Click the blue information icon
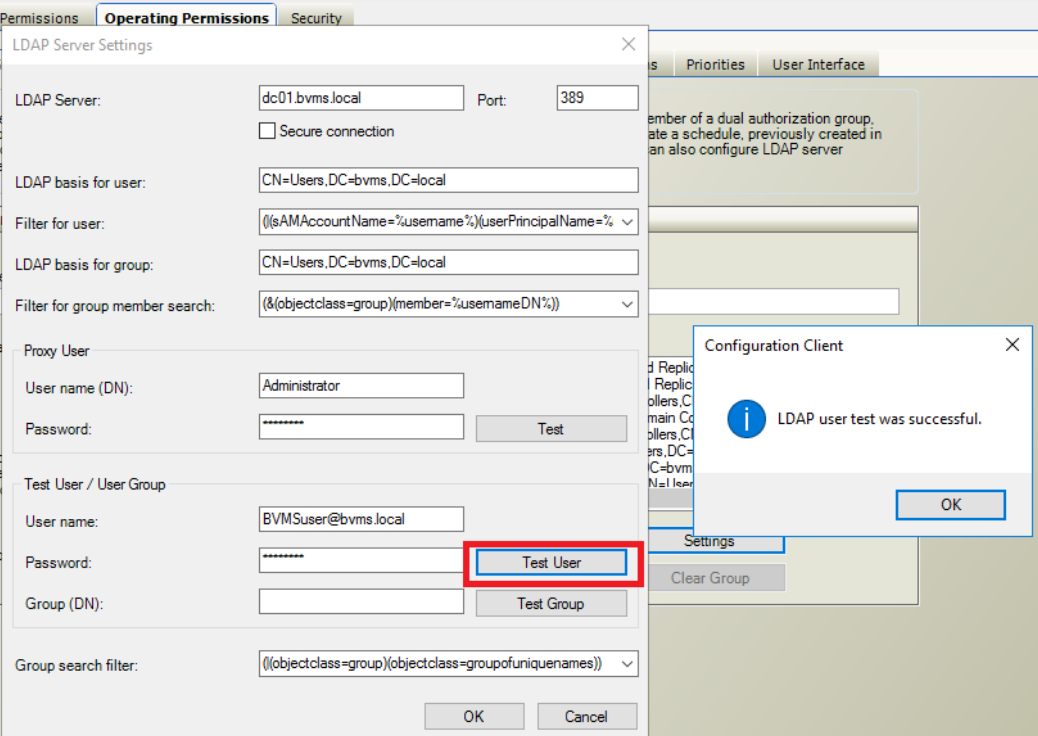This screenshot has width=1038, height=736. tap(747, 419)
